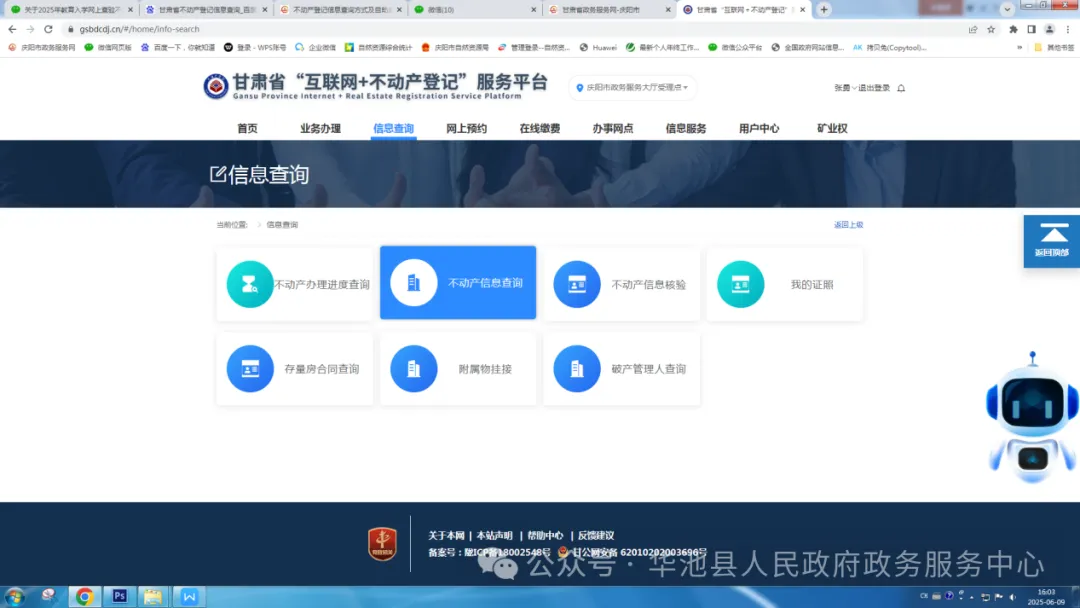Open 不动产信息核验 verification service
The image size is (1080, 608).
[x=577, y=282]
